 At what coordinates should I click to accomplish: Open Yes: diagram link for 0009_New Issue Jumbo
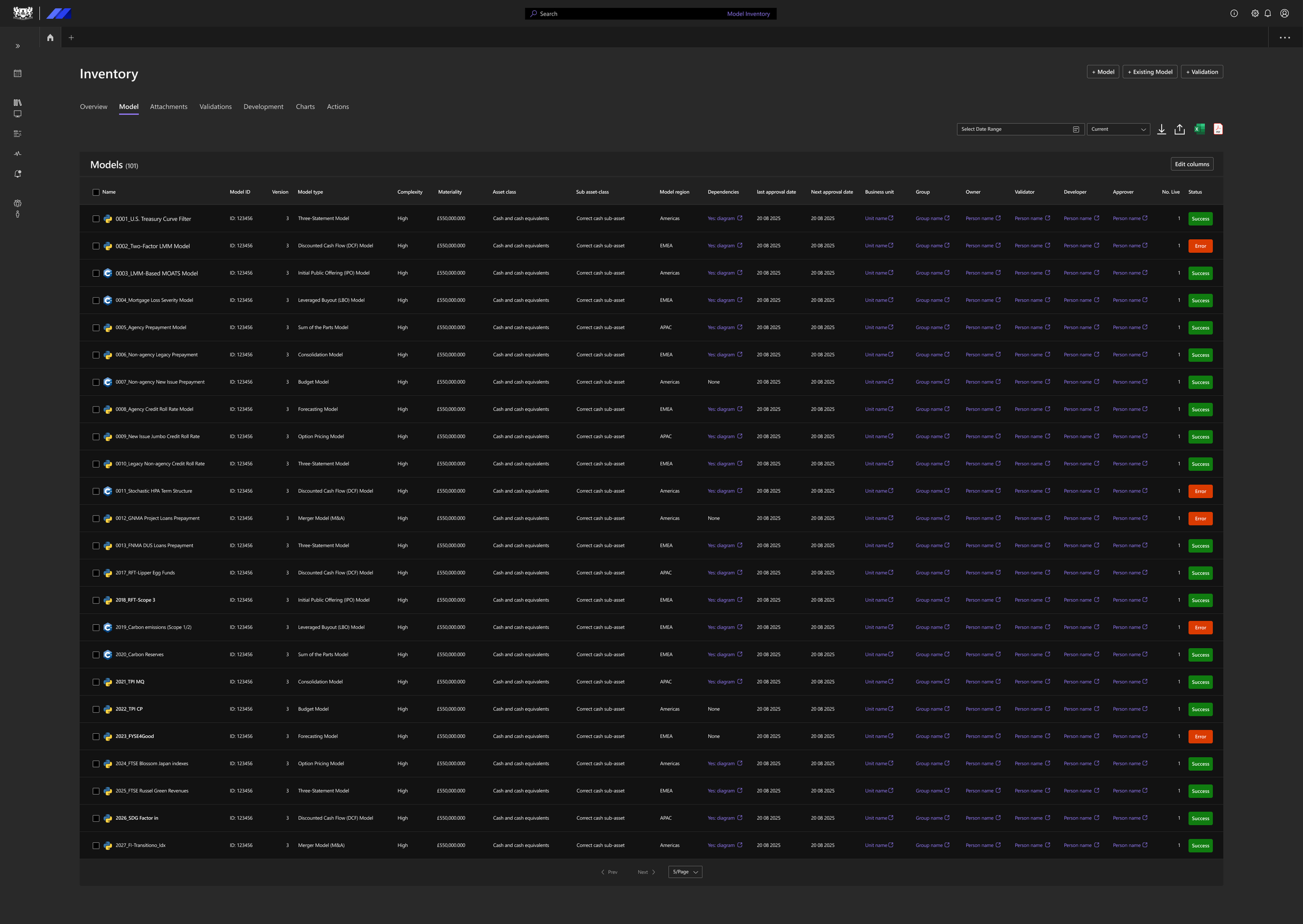(x=724, y=436)
